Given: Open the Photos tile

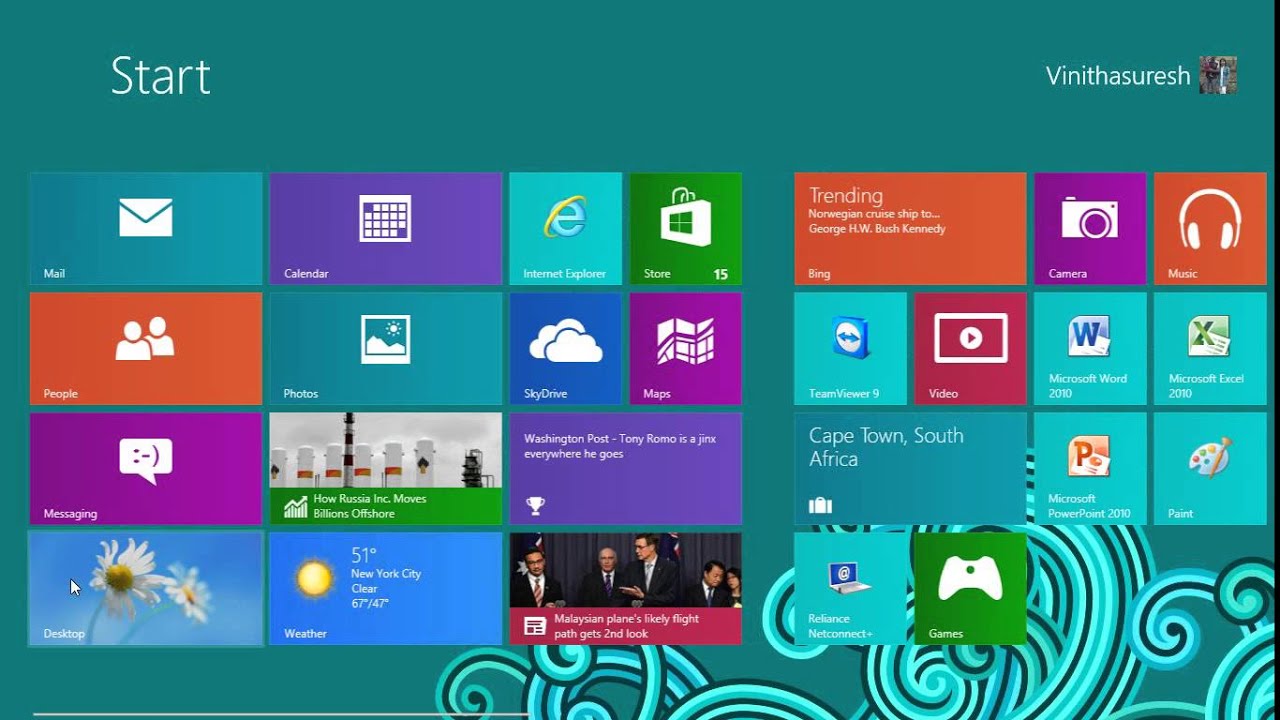Looking at the screenshot, I should 386,349.
